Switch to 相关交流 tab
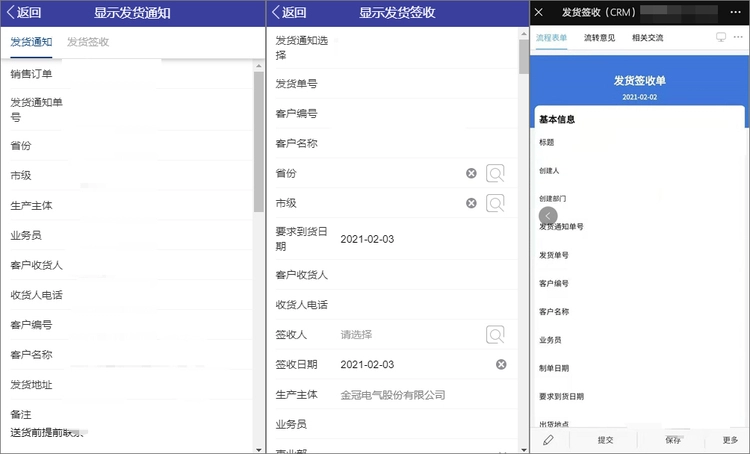This screenshot has width=750, height=454. click(648, 38)
